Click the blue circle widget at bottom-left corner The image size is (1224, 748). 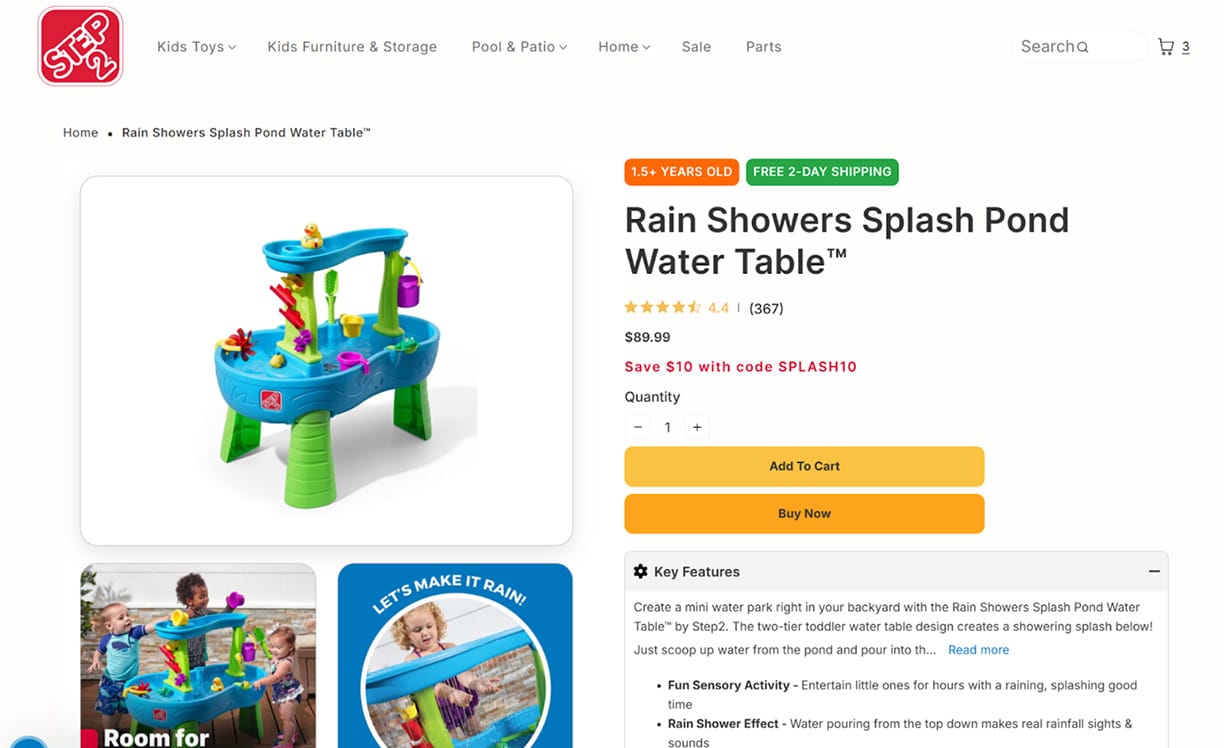[28, 742]
